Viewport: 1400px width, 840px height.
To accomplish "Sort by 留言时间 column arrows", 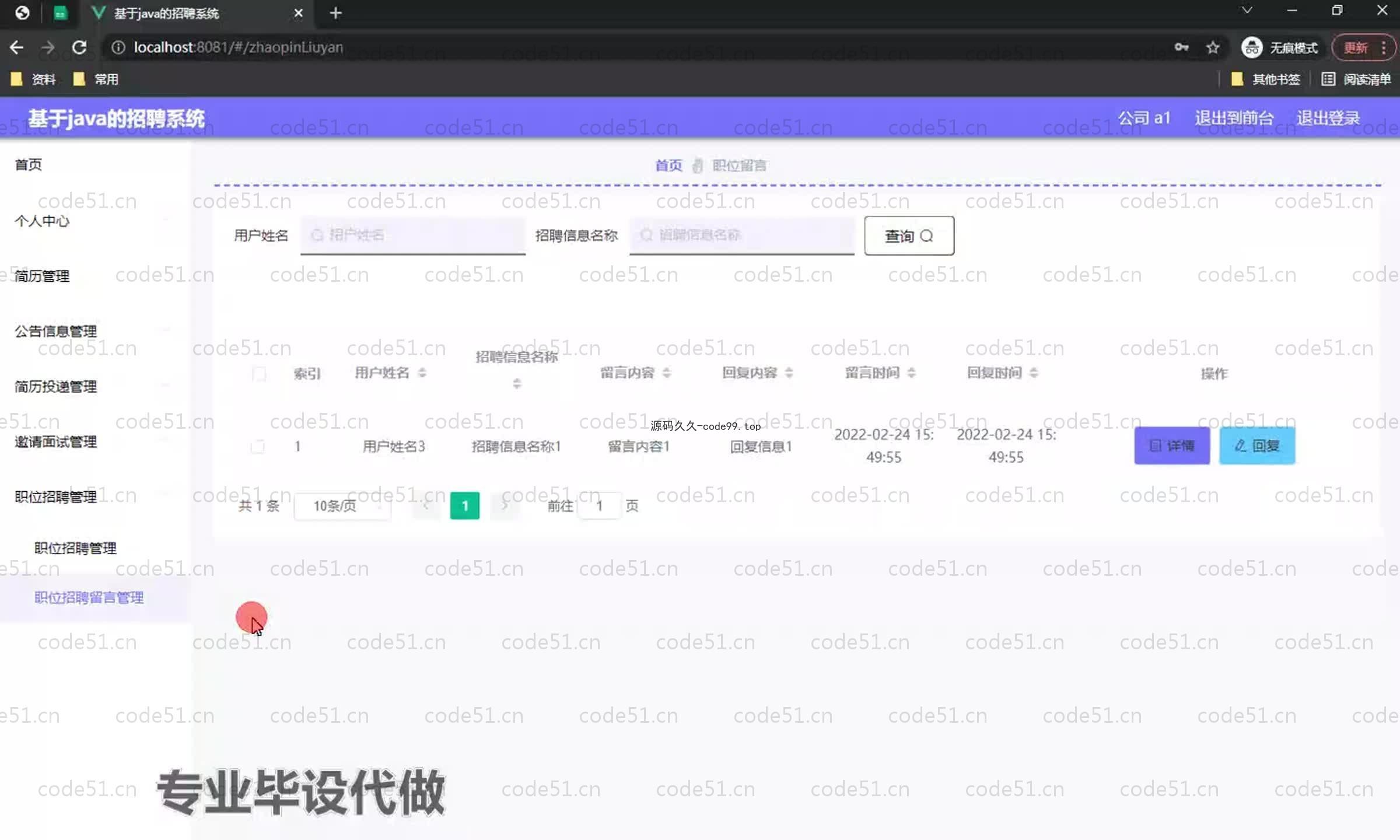I will click(x=912, y=373).
